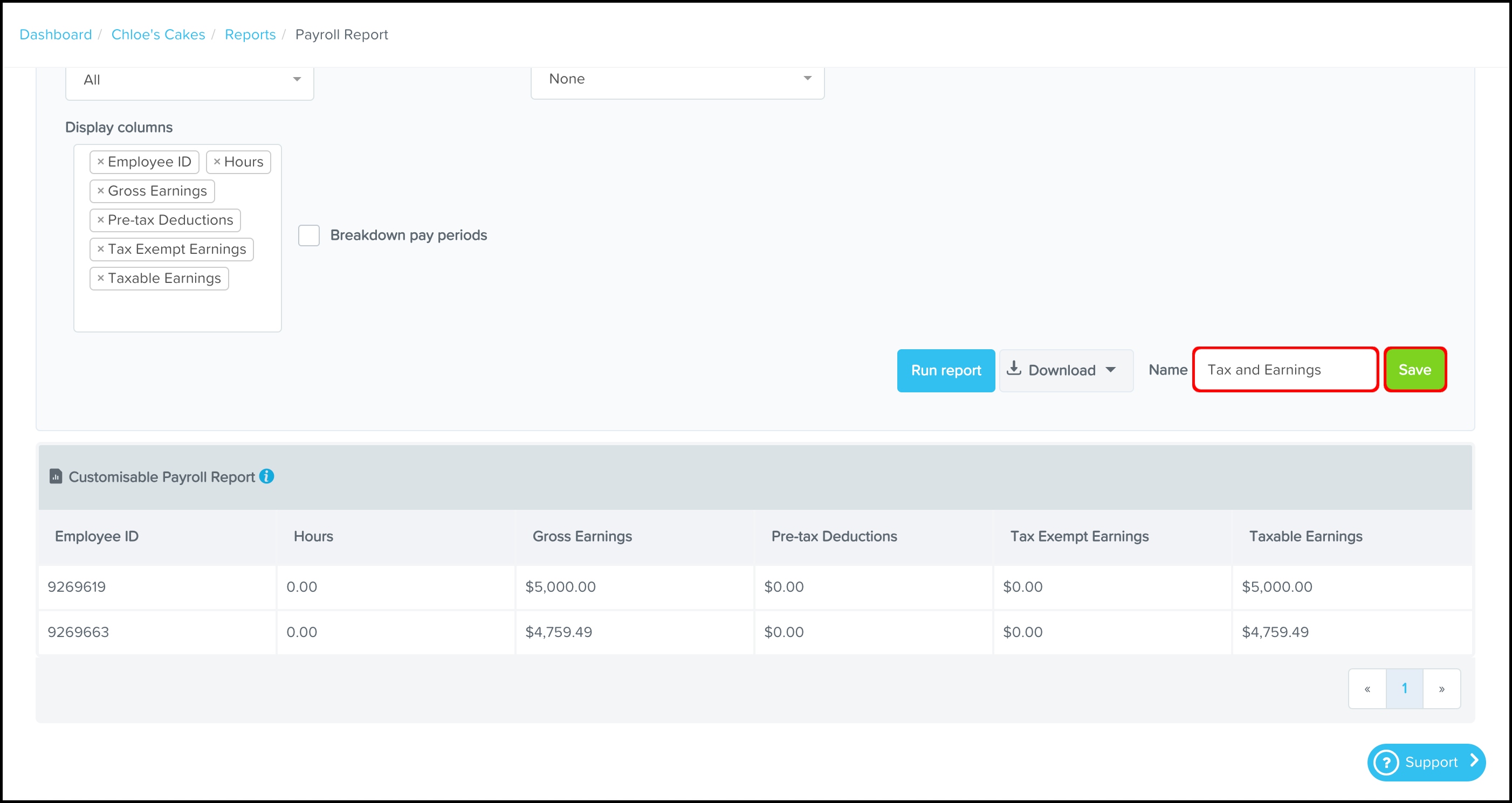Navigate to Reports breadcrumb
The image size is (1512, 803).
coord(250,34)
